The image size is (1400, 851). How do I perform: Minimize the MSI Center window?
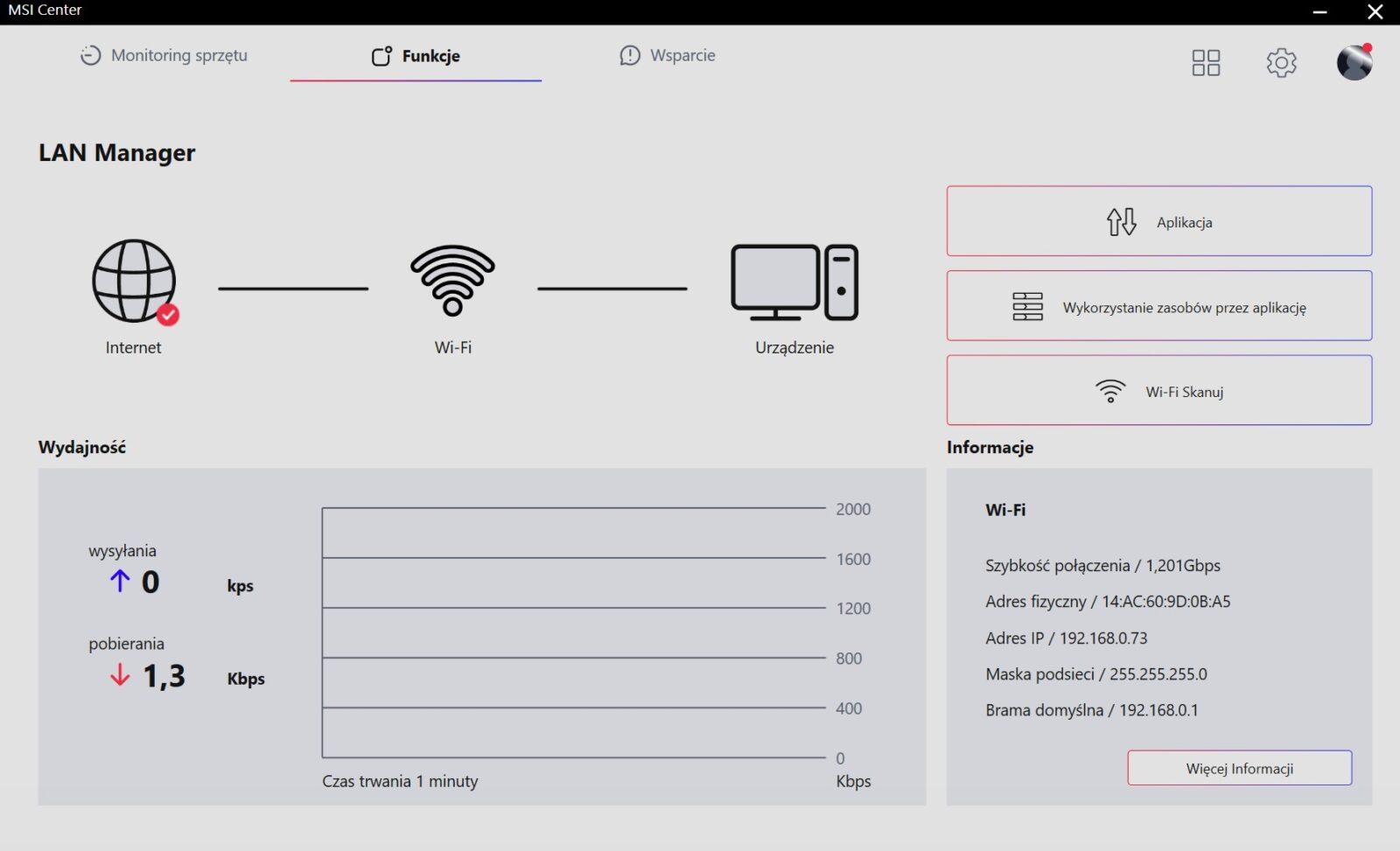click(x=1319, y=11)
